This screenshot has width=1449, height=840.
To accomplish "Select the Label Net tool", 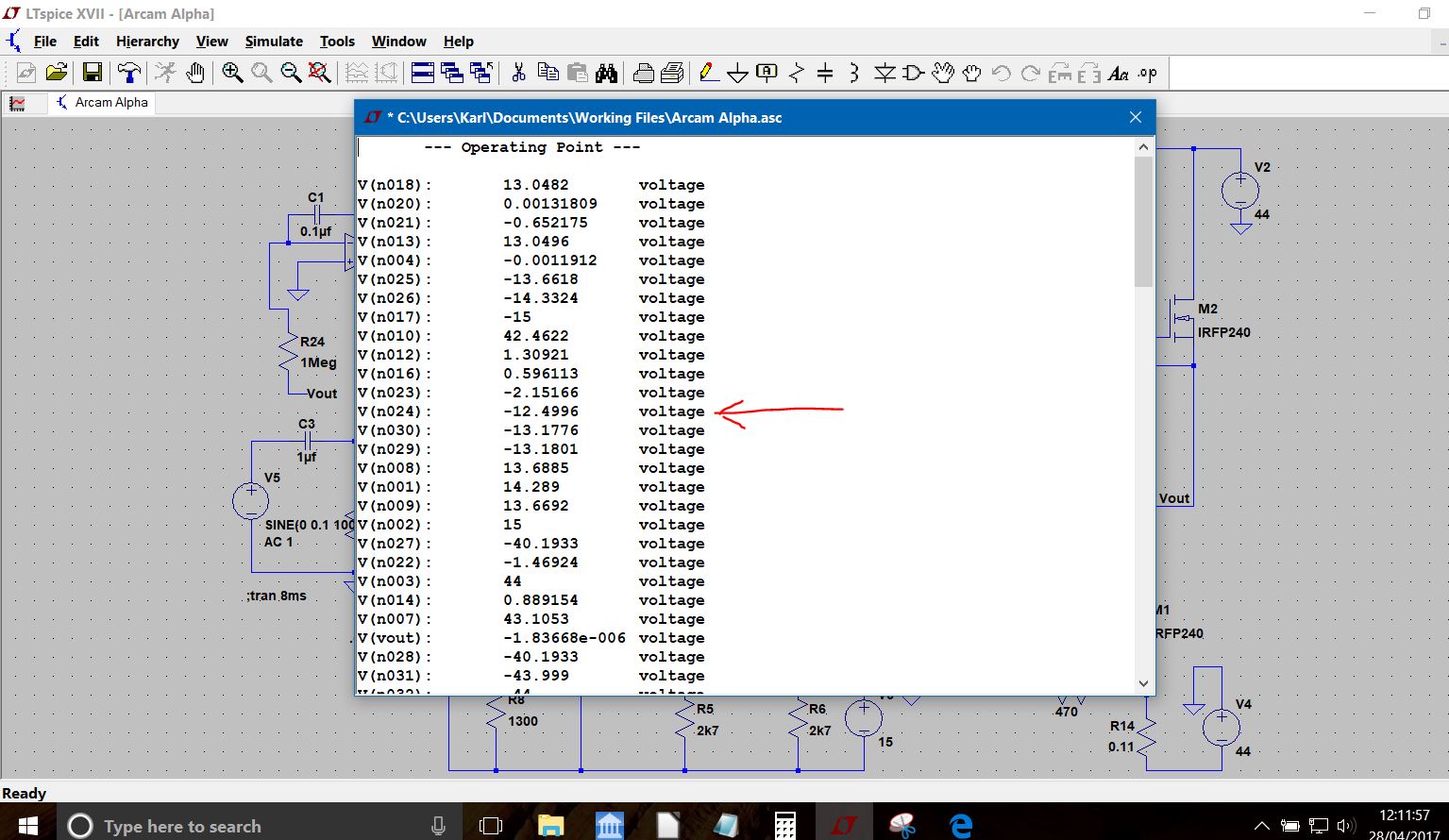I will tap(767, 73).
